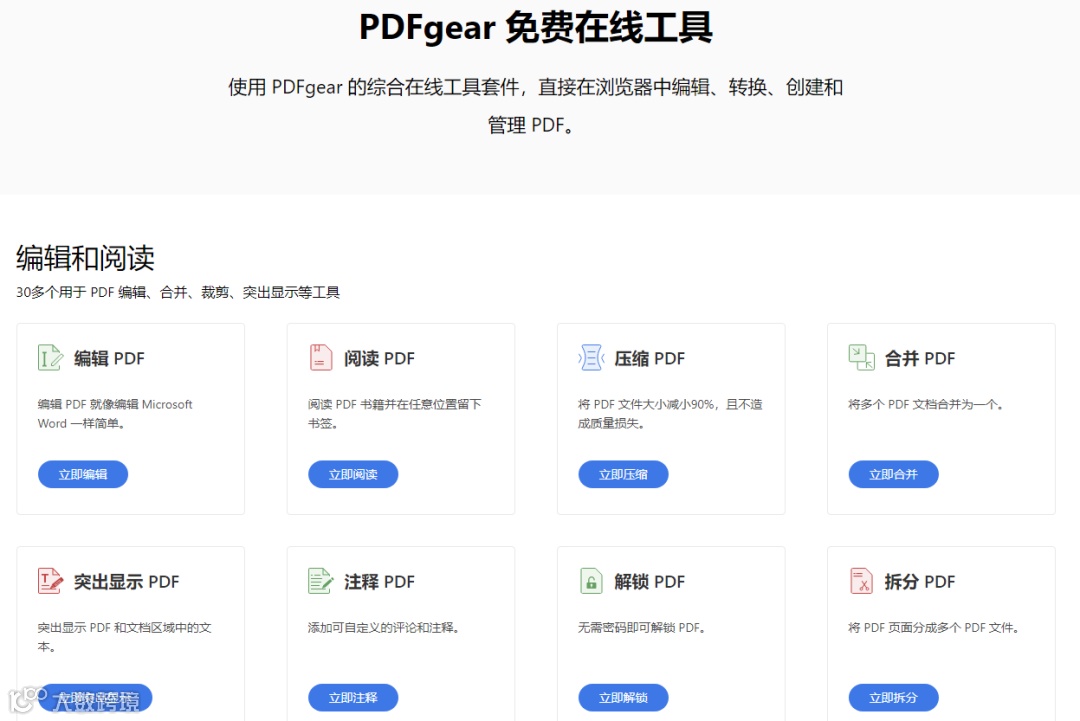Screen dimensions: 1080x721
Task: Open the 阅读 PDF card title
Action: pyautogui.click(x=380, y=359)
